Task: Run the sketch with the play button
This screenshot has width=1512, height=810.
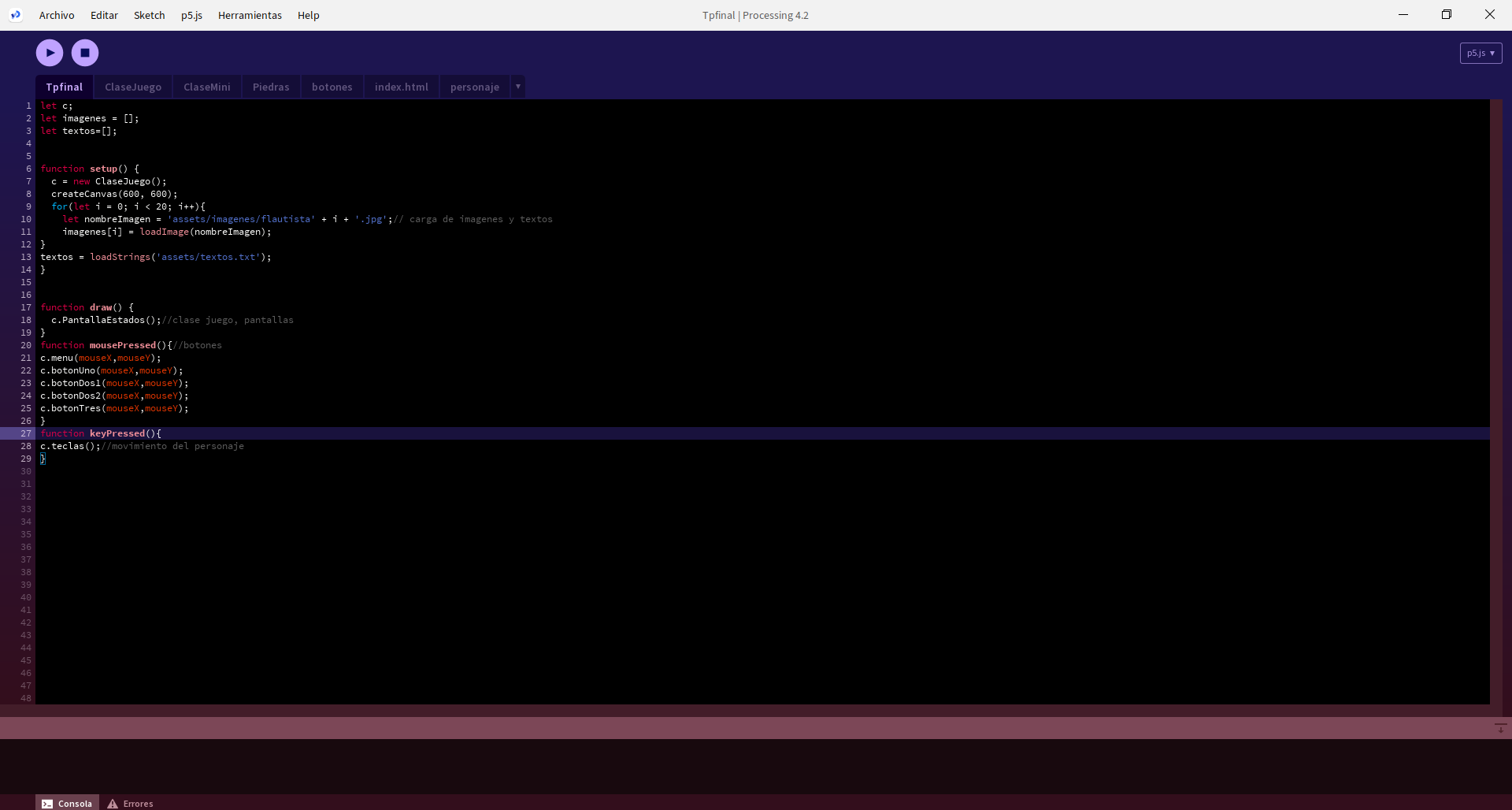Action: pos(50,53)
